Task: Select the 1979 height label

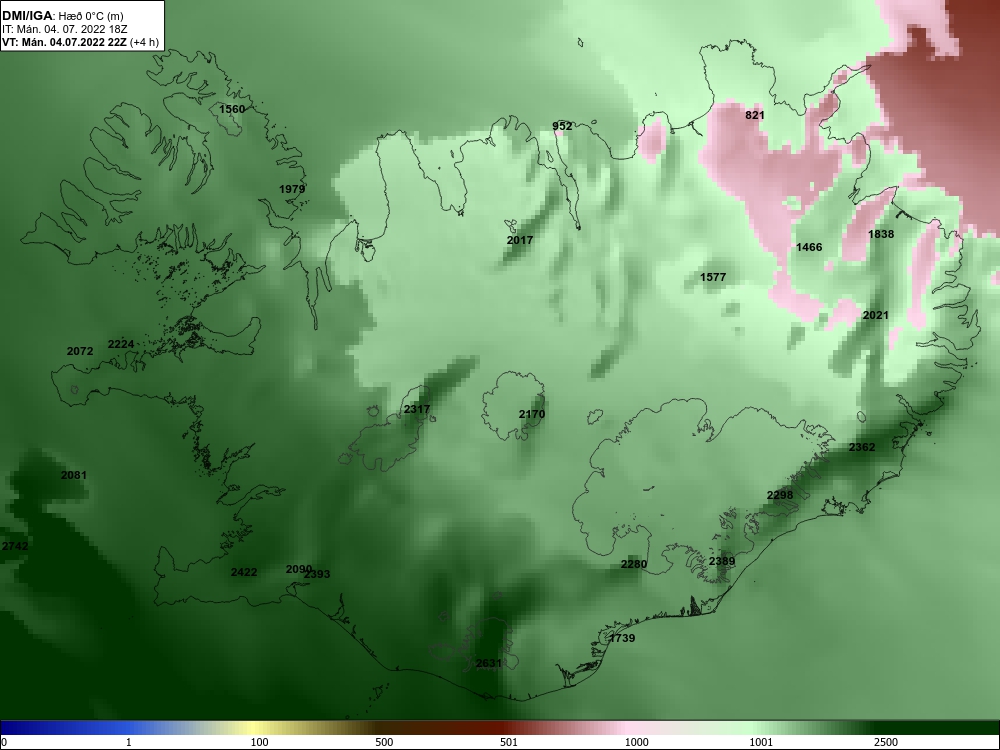Action: point(292,189)
